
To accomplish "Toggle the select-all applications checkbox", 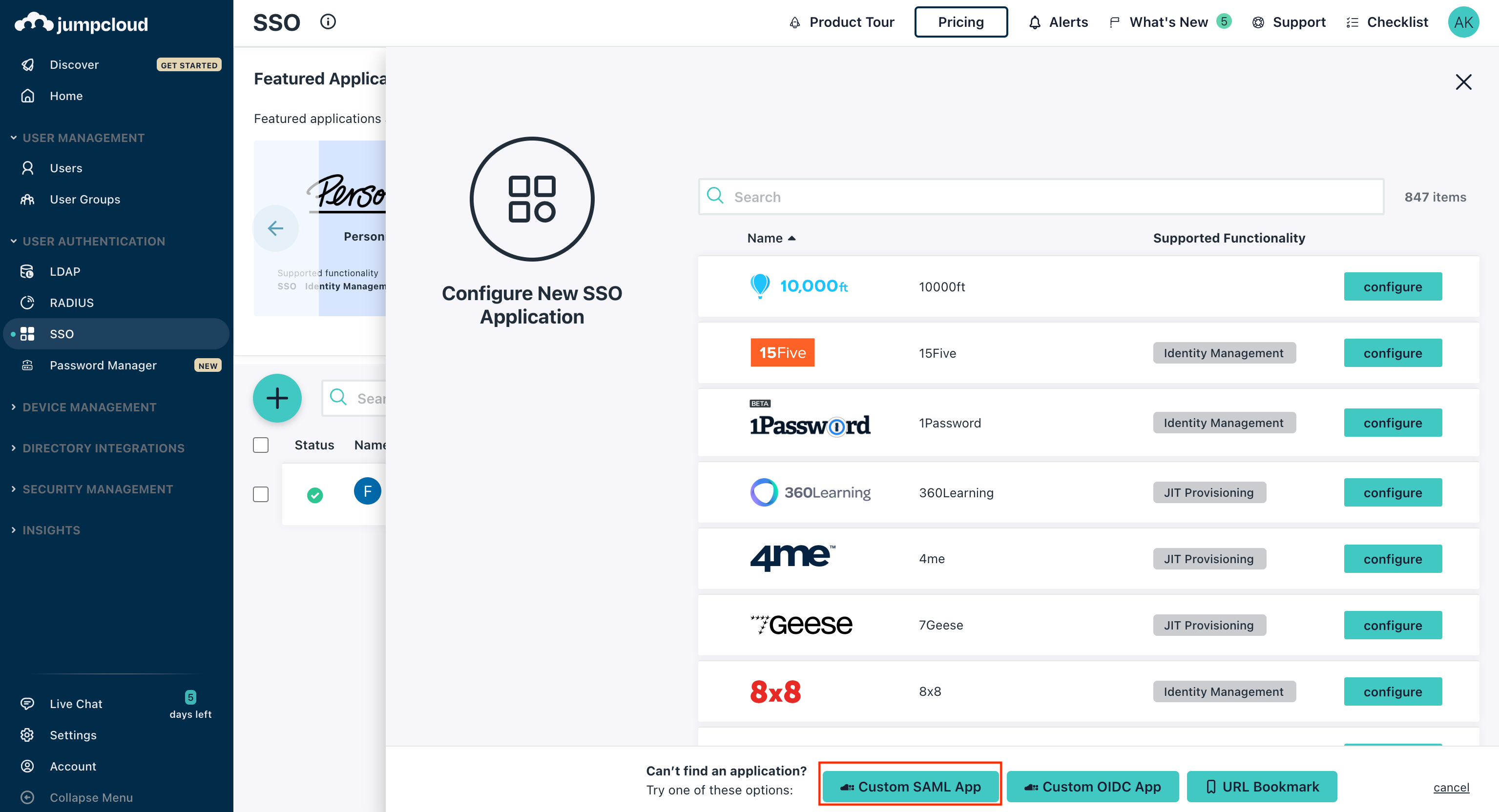I will pos(261,445).
